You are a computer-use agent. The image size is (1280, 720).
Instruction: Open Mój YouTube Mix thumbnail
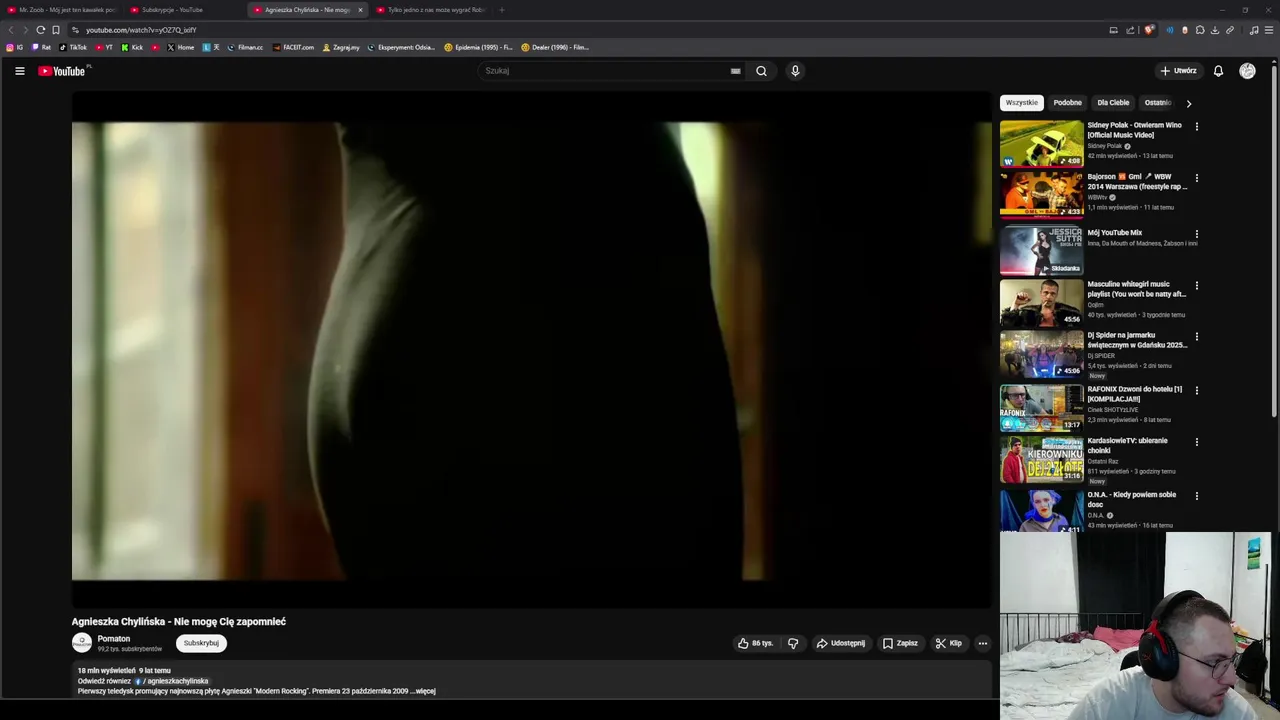(1041, 251)
